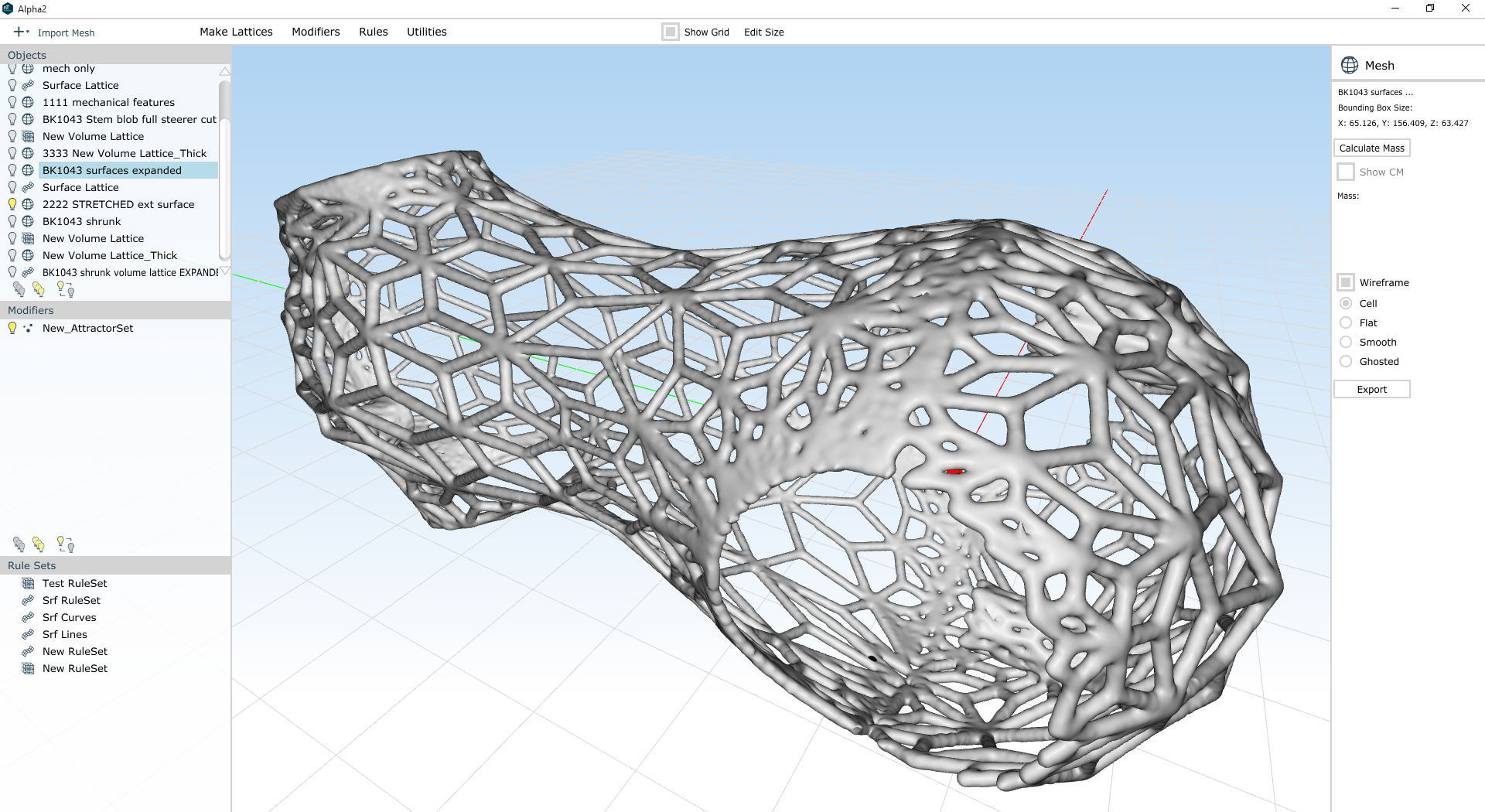This screenshot has height=812, width=1485.
Task: Select the Cell shading radio button
Action: pyautogui.click(x=1346, y=303)
